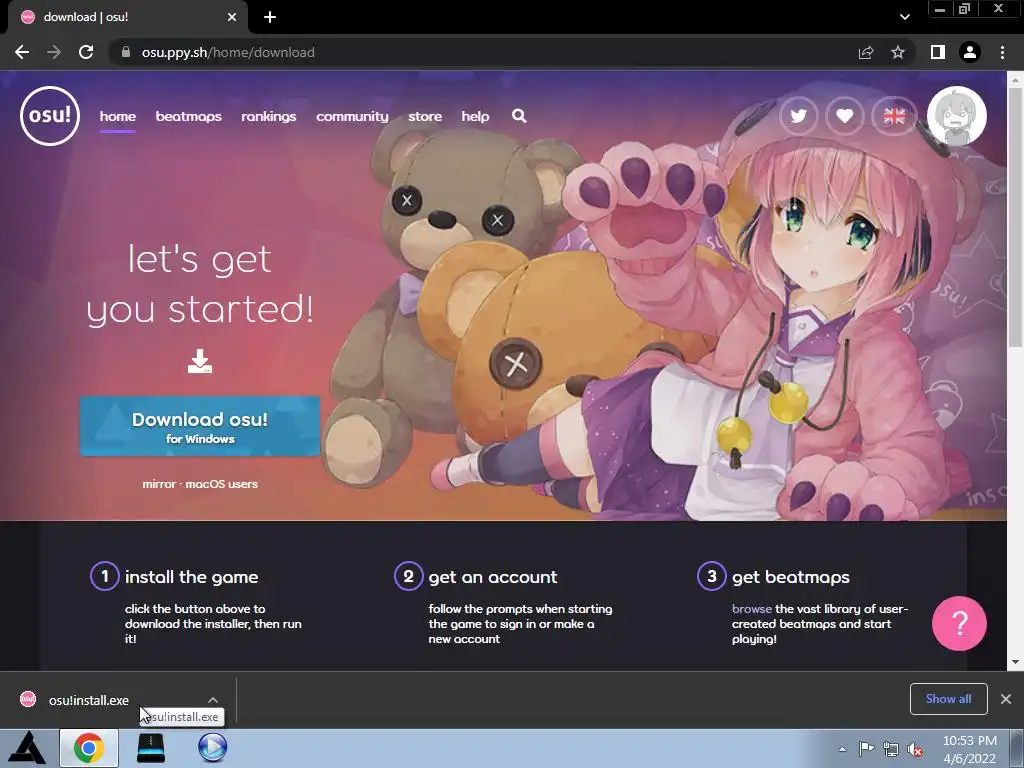Screen dimensions: 1024x768
Task: Open the downloaded osu!install.exe file
Action: tap(88, 700)
